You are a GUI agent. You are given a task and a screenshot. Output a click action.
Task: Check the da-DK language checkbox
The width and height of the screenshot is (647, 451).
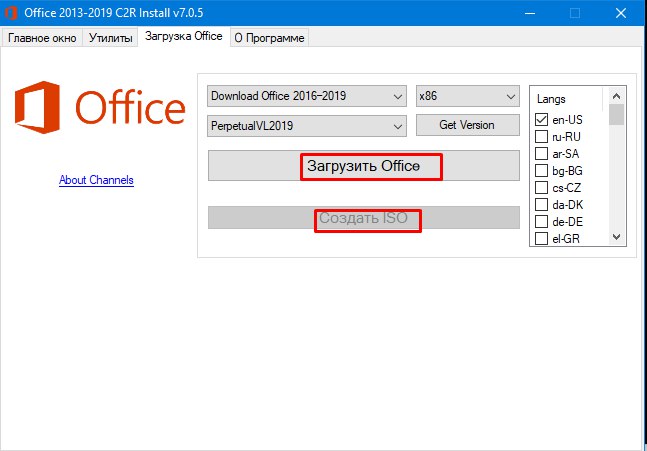541,205
